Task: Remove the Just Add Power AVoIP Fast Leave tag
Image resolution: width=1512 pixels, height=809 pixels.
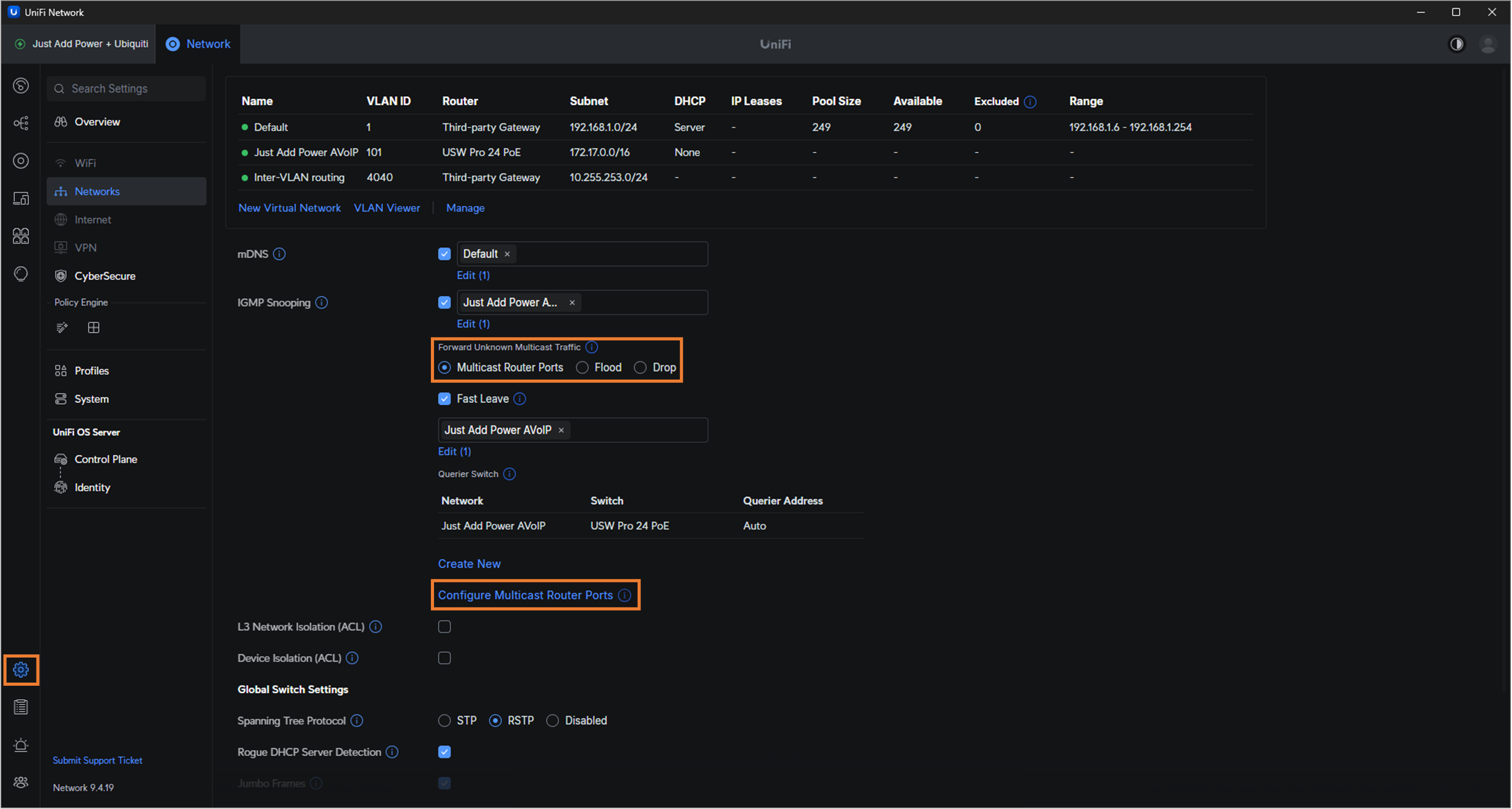Action: coord(561,430)
